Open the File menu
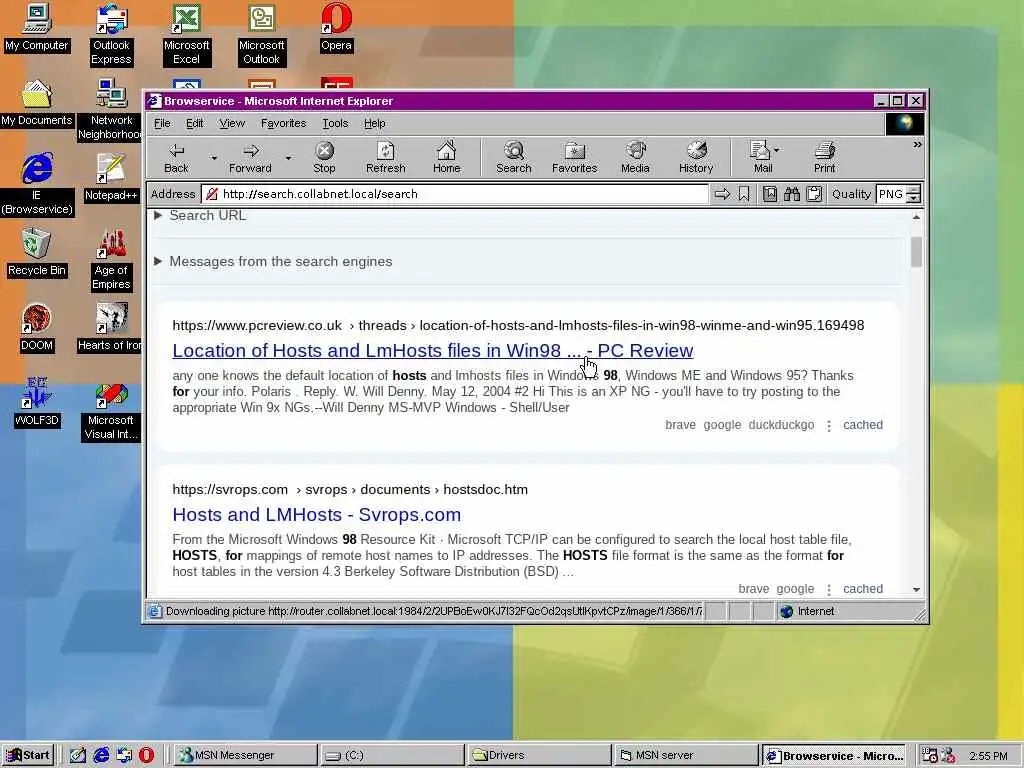 click(162, 123)
